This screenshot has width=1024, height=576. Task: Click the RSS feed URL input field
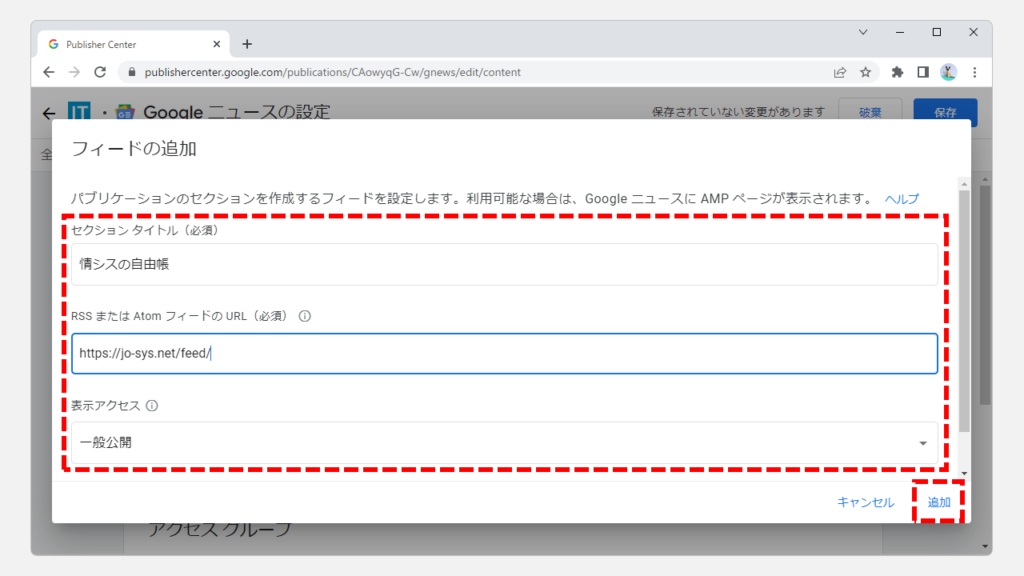504,353
